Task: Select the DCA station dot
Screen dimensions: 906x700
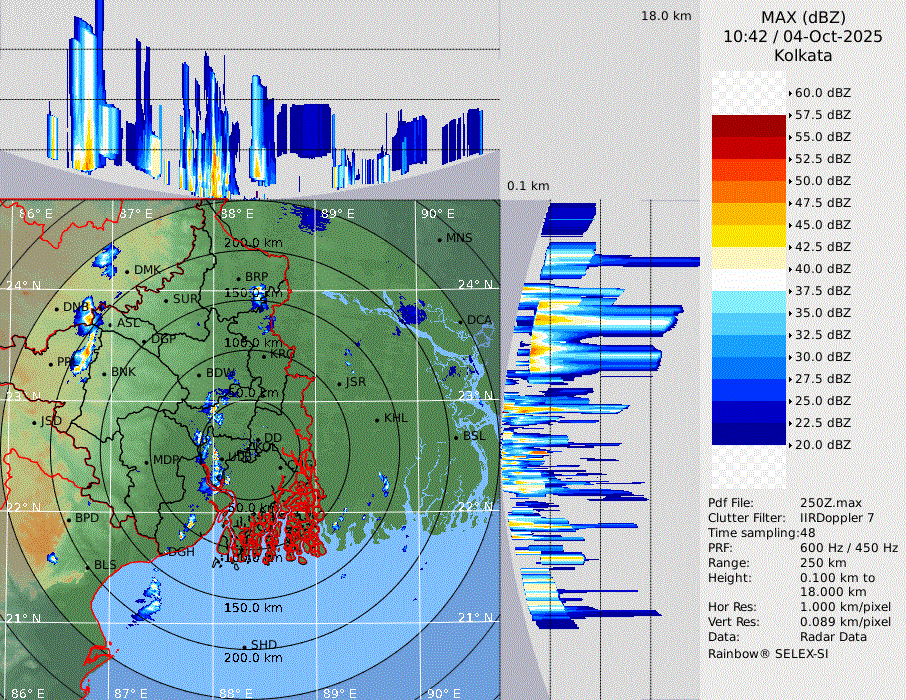Action: (461, 321)
